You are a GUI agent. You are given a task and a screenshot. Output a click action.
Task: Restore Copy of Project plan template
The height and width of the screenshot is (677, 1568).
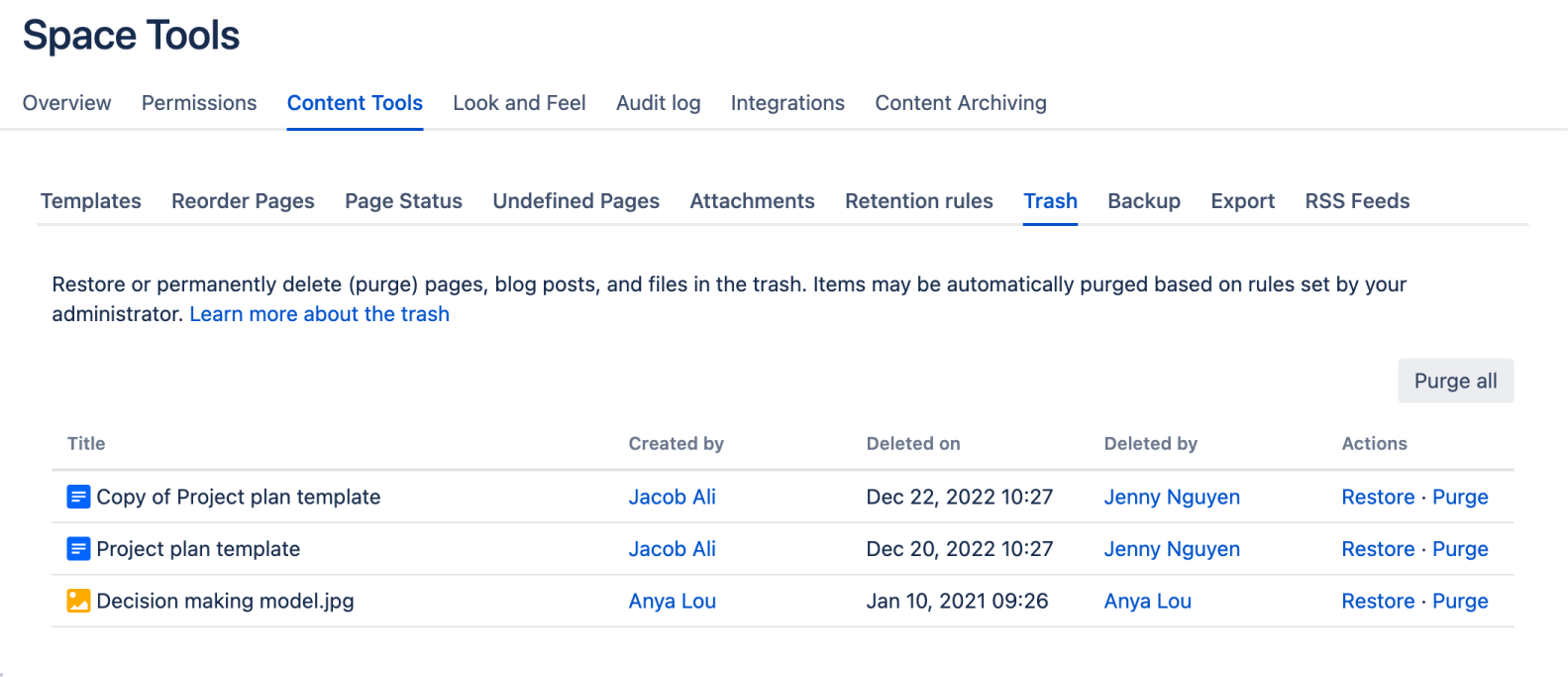point(1377,497)
